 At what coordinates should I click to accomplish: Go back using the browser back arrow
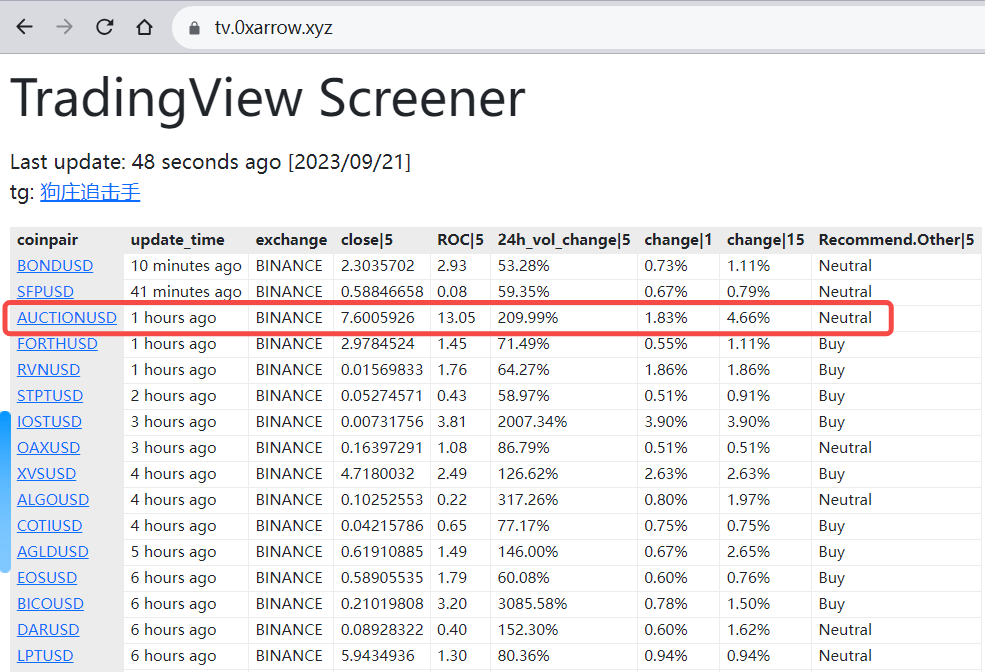pos(24,27)
